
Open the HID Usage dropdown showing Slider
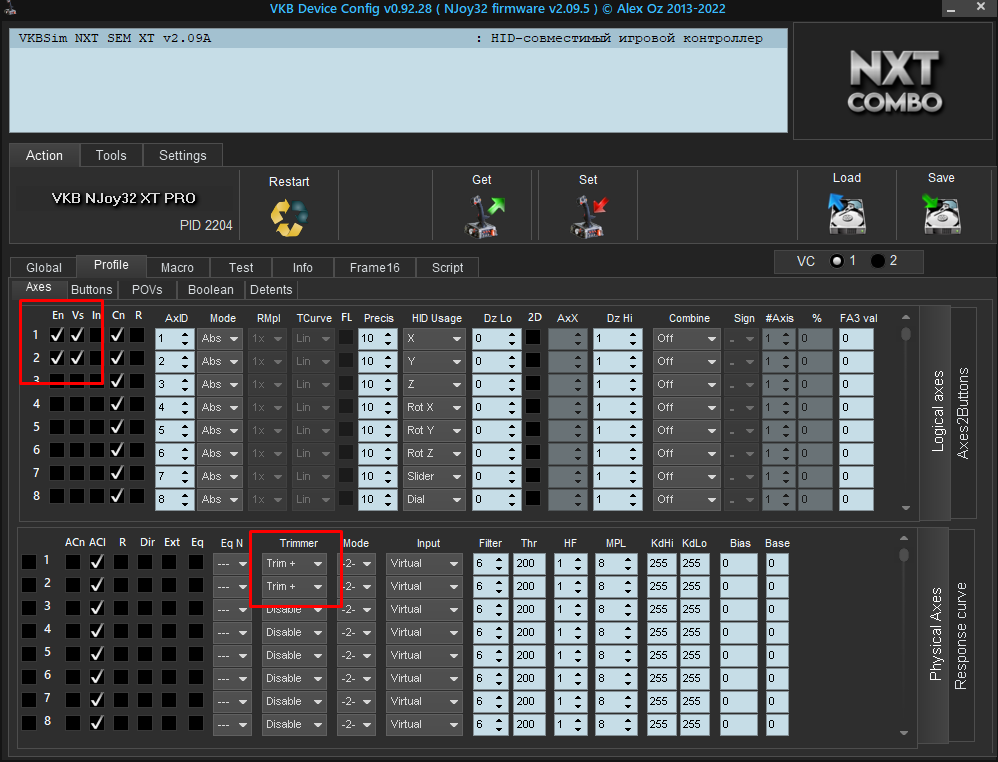(x=435, y=477)
